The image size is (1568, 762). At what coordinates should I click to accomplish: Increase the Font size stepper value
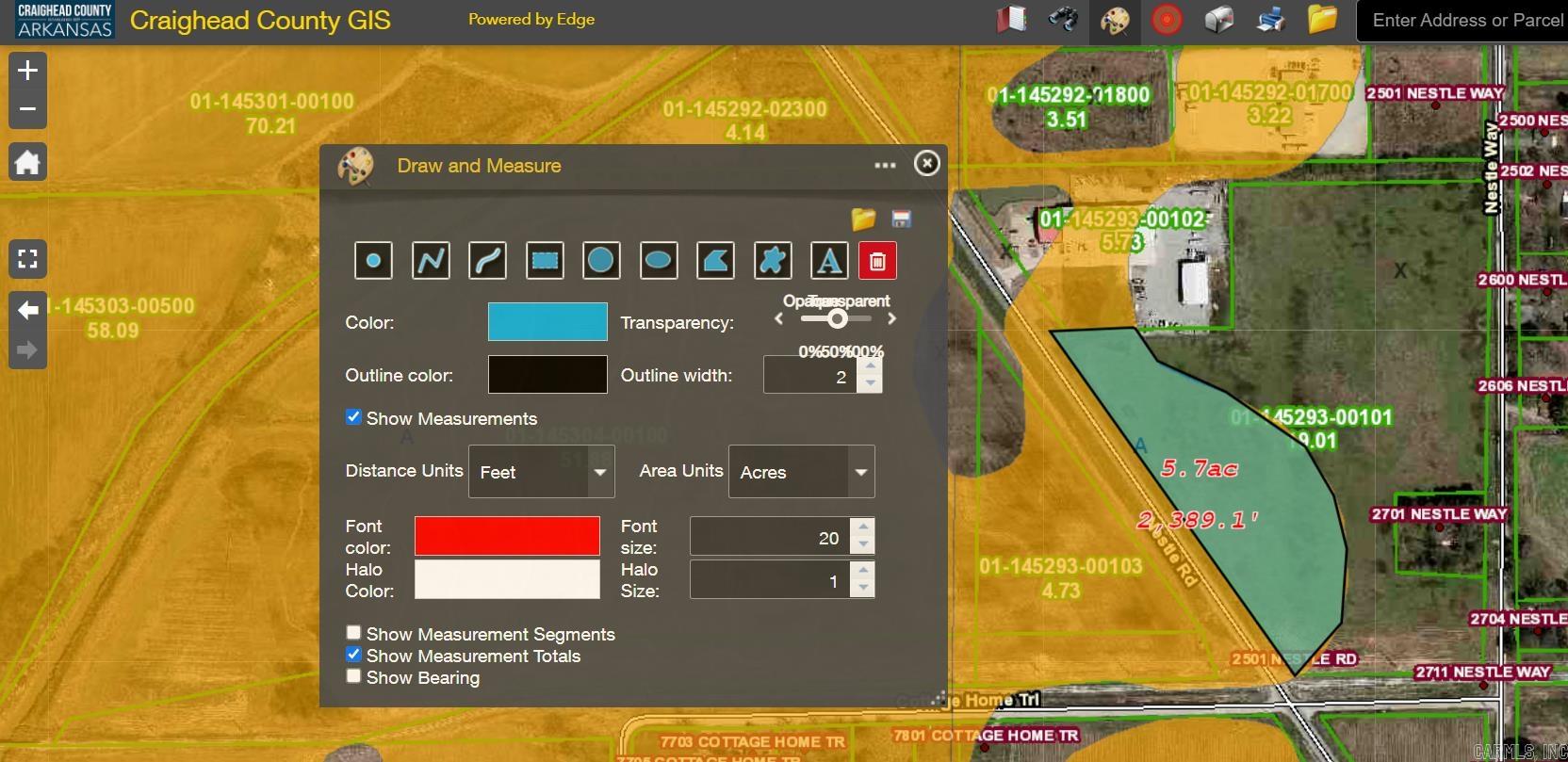[x=862, y=527]
